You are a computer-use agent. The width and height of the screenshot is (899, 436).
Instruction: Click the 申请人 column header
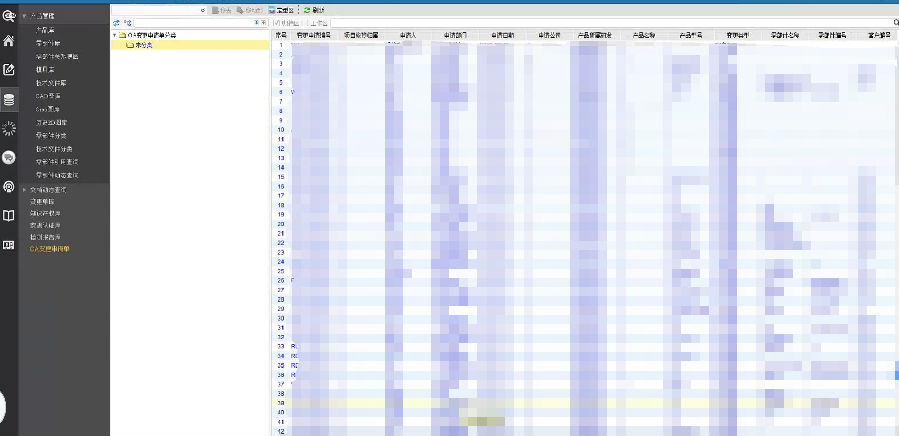[408, 35]
